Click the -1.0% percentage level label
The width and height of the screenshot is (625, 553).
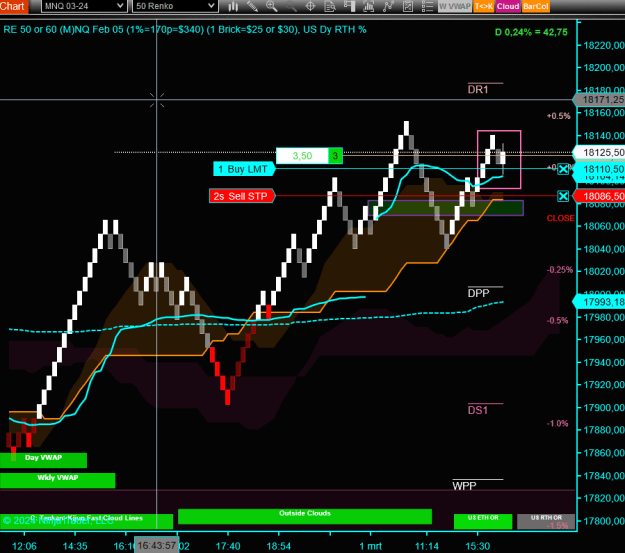[557, 423]
